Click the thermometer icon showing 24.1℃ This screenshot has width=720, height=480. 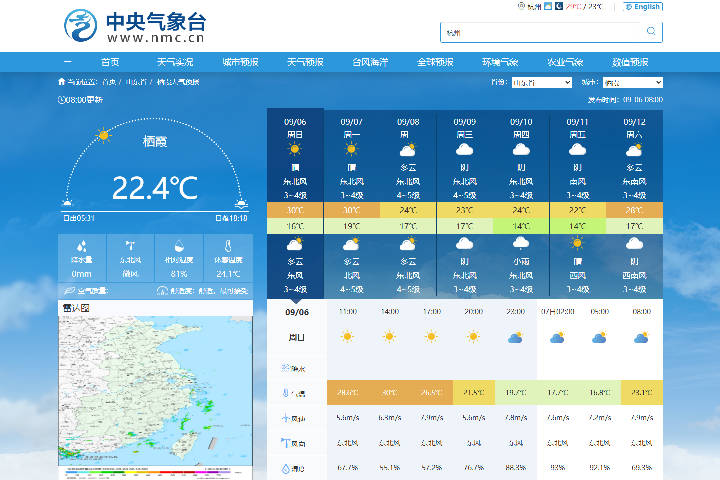pos(228,246)
